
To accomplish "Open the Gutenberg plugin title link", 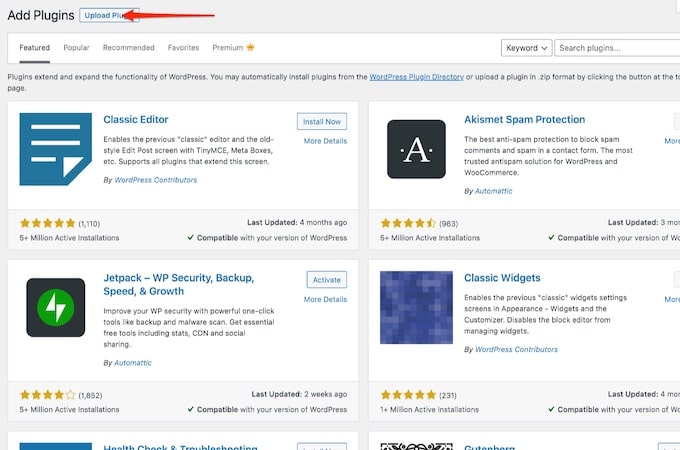I will [x=489, y=447].
